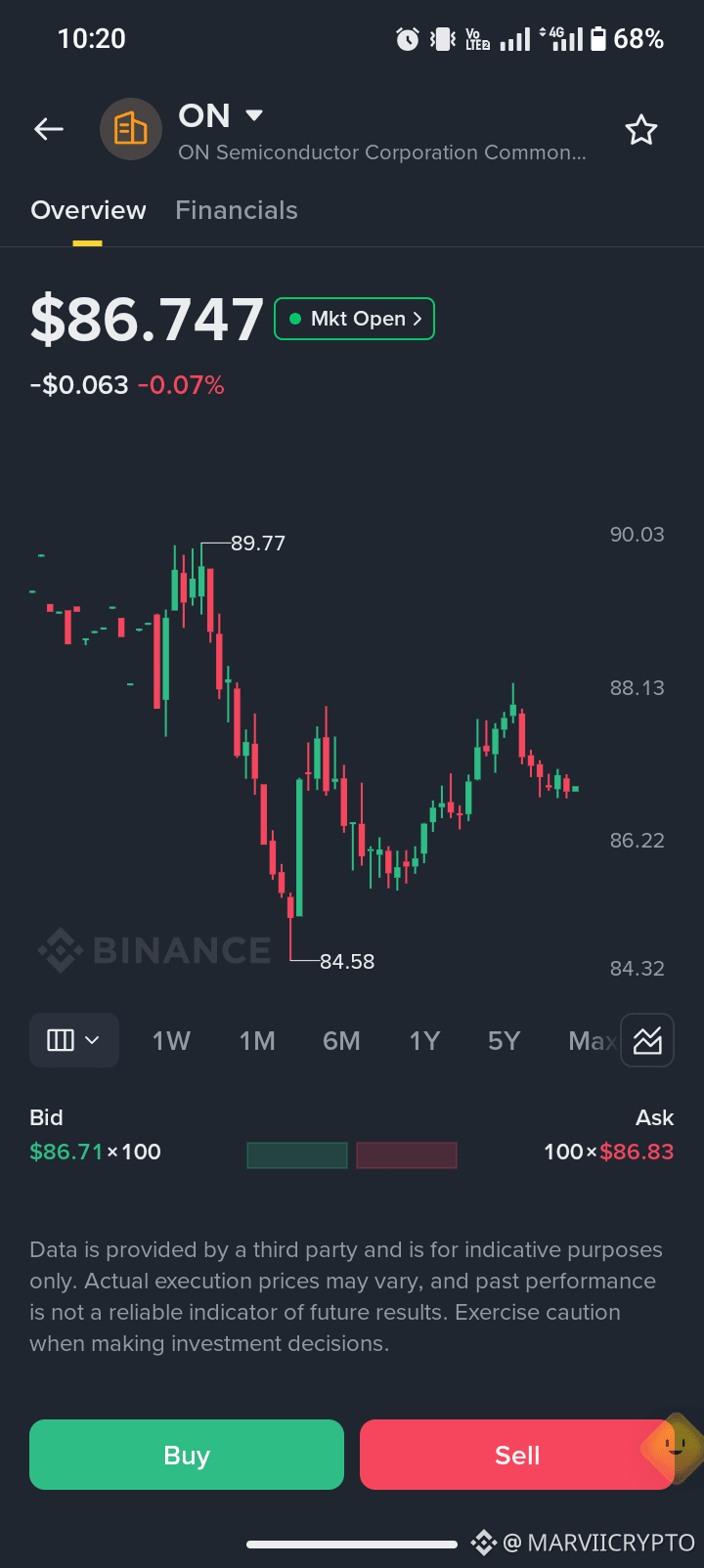Tap the vibrate mode status icon
Image resolution: width=704 pixels, height=1568 pixels.
pos(443,39)
